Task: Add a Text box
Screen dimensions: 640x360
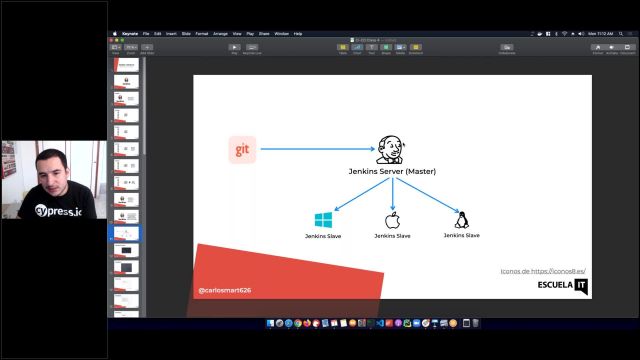Action: tap(371, 47)
